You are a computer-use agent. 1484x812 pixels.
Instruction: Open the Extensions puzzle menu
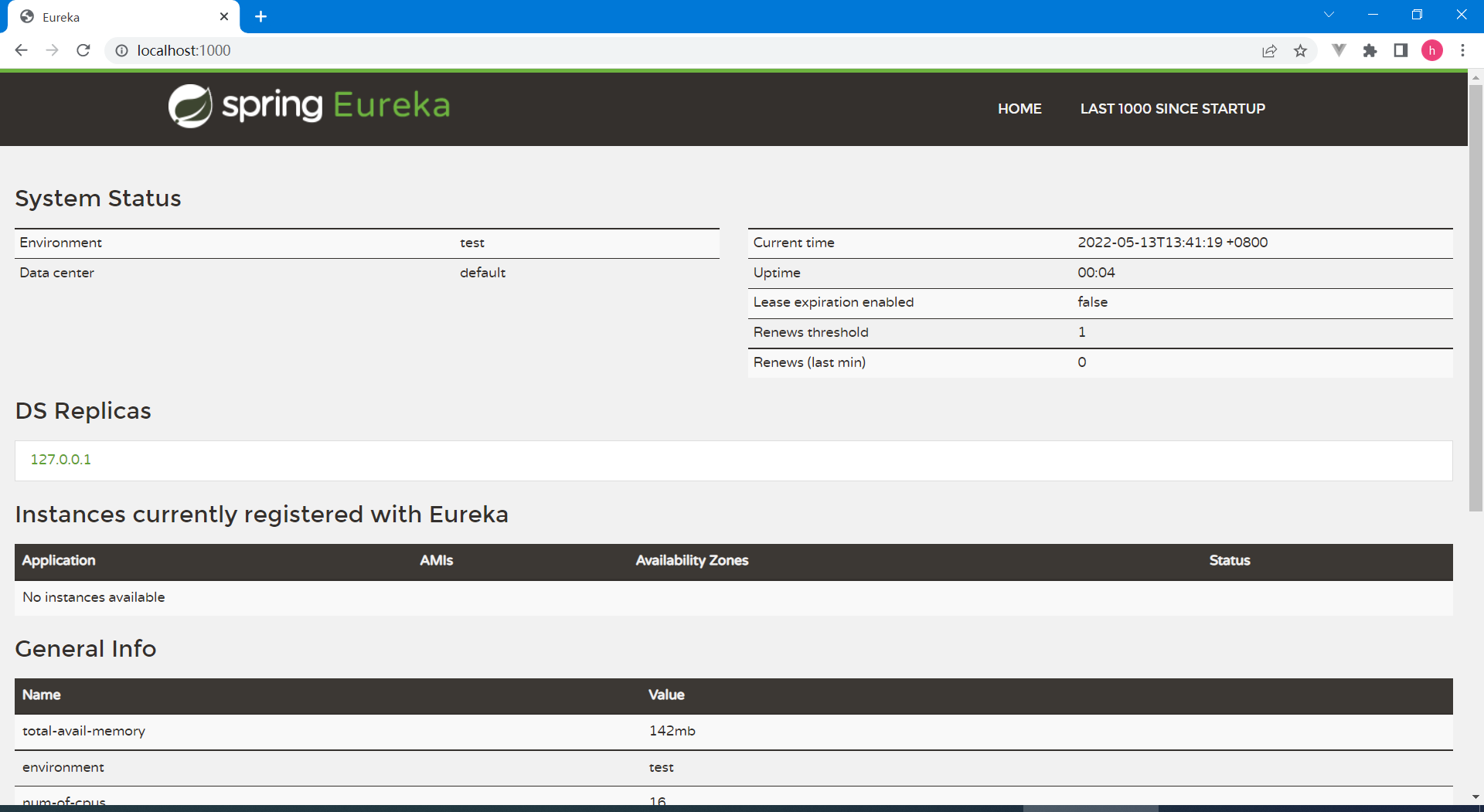[1370, 51]
